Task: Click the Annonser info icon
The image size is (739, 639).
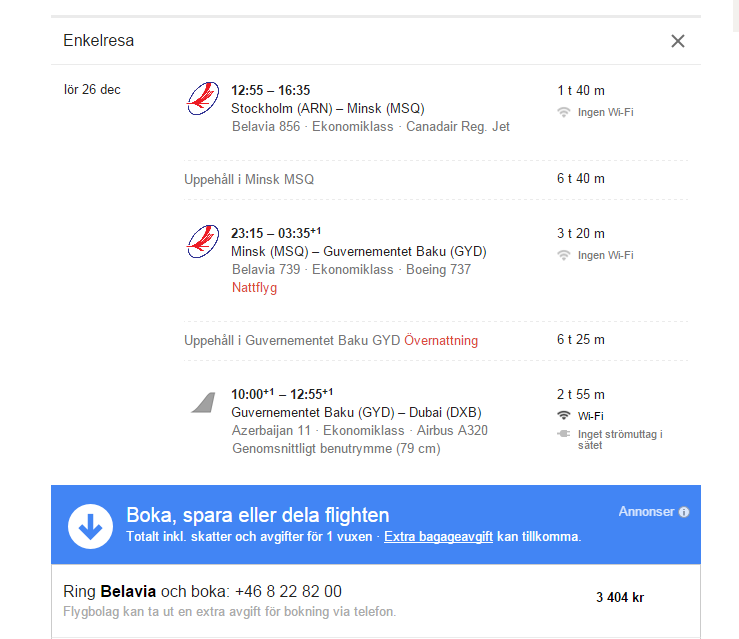Action: [684, 512]
